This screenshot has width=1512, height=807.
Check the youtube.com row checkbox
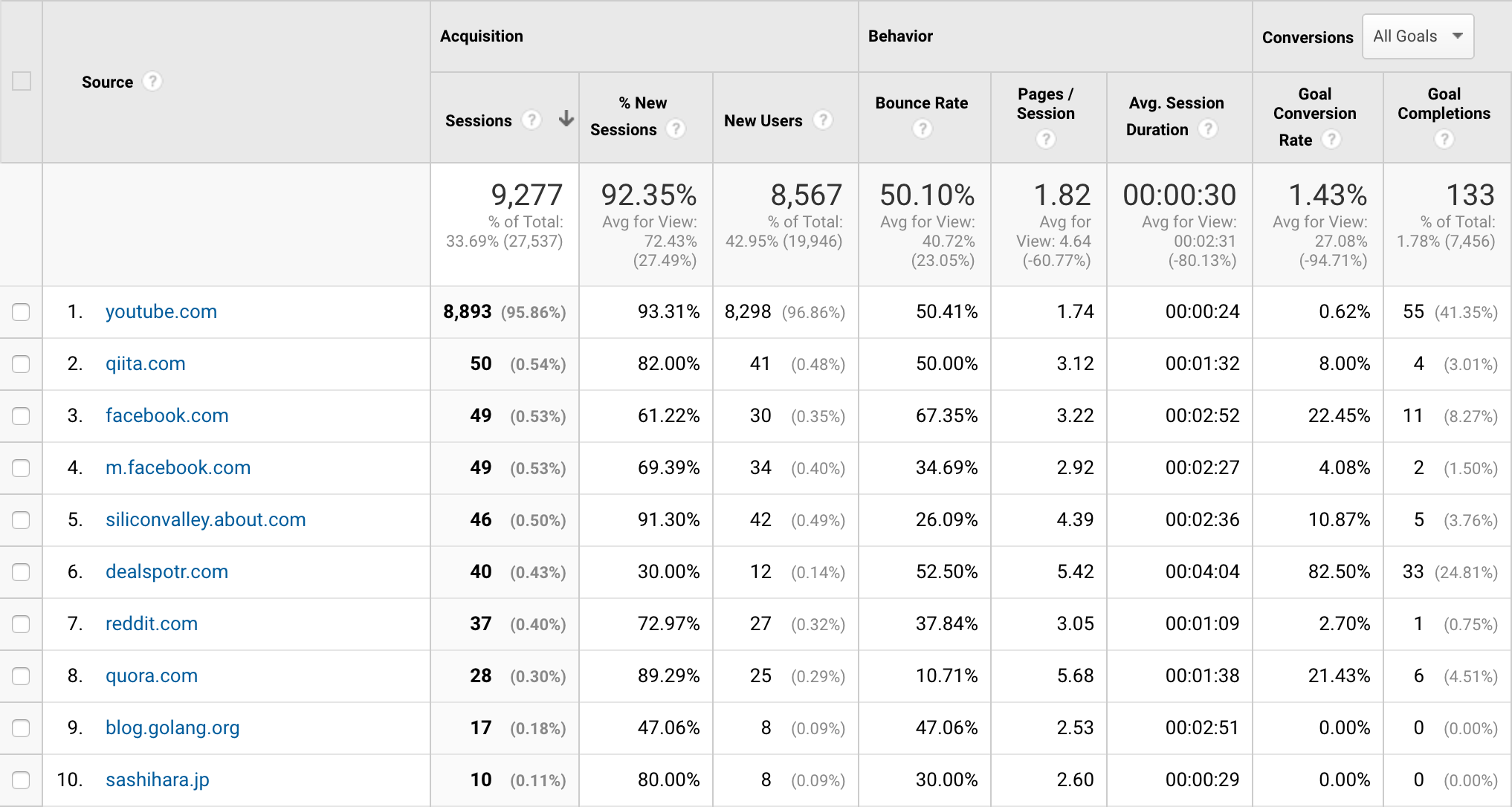click(x=22, y=312)
